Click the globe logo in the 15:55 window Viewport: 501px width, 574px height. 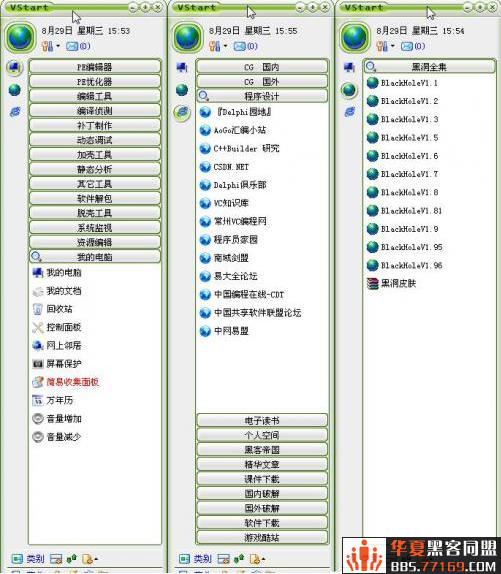coord(188,37)
